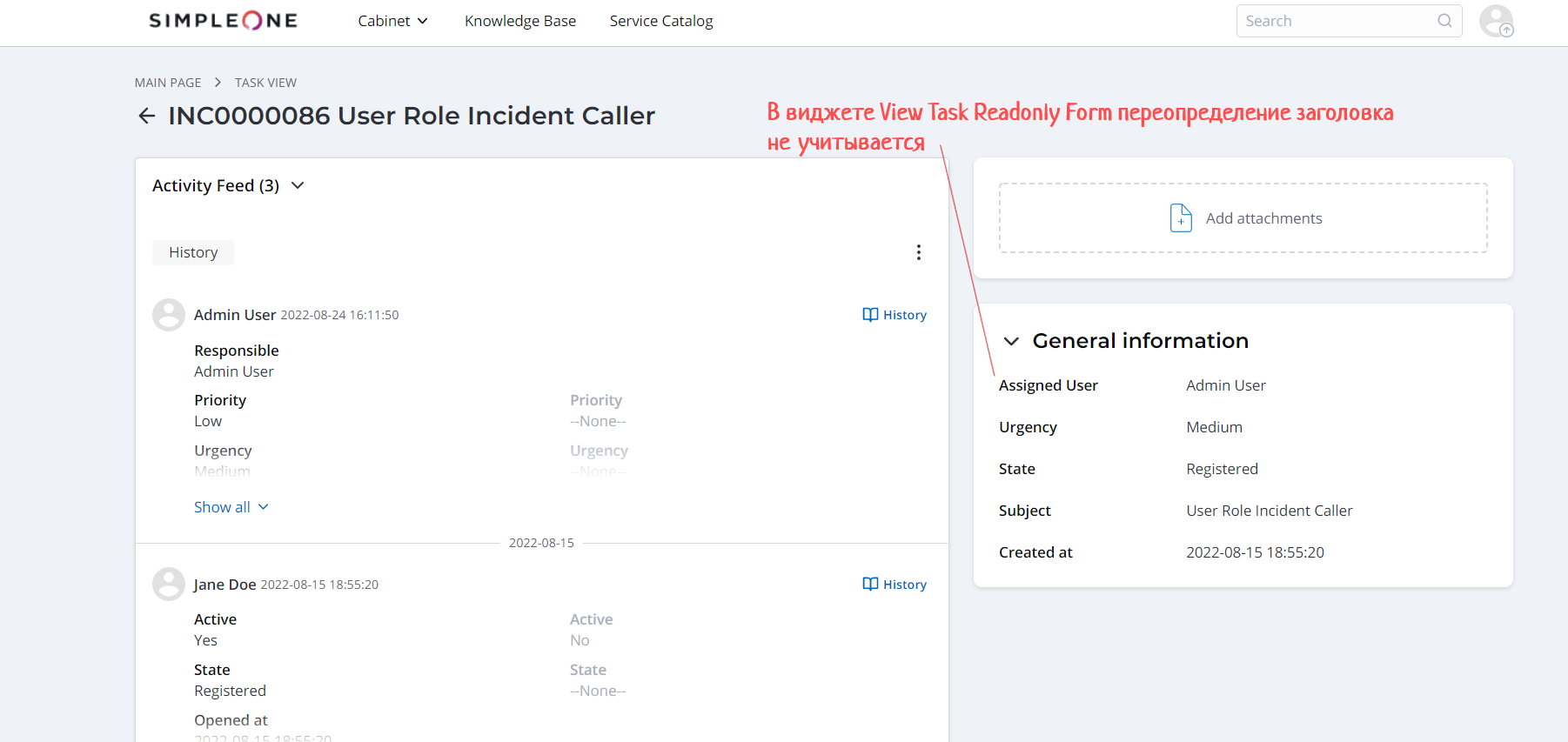Go to Service Catalog

[661, 21]
